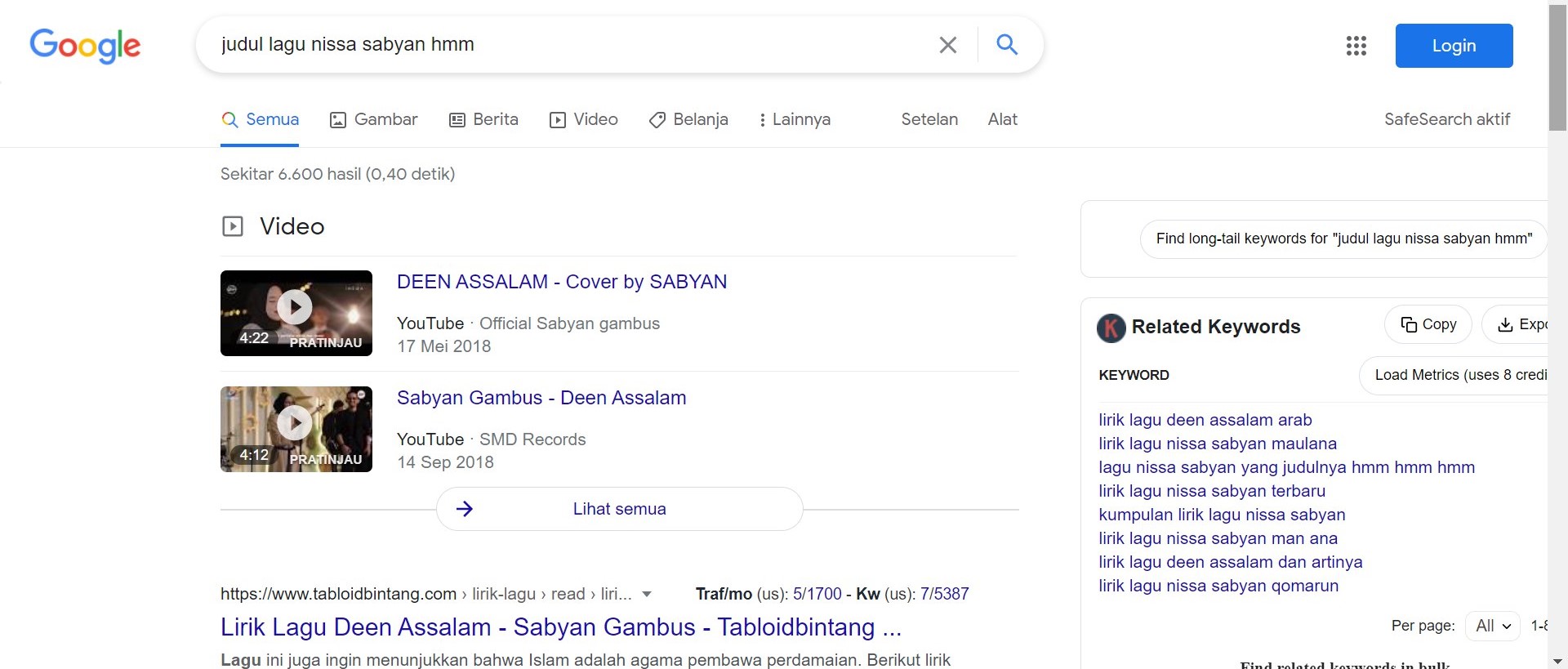Click the Login button
The height and width of the screenshot is (669, 1568).
(1454, 46)
